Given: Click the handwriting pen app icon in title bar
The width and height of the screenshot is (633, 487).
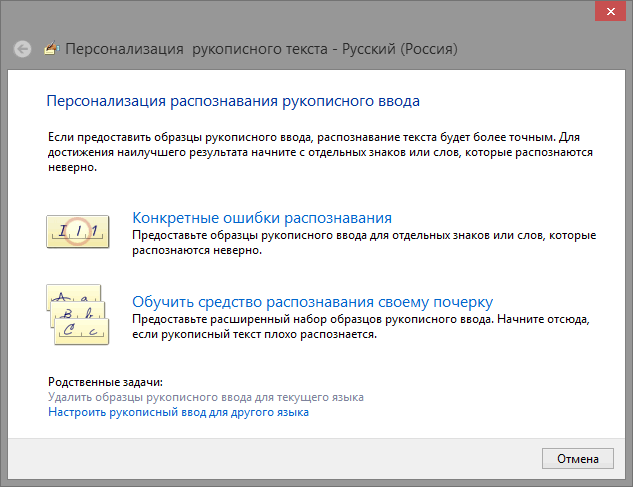Looking at the screenshot, I should click(49, 48).
